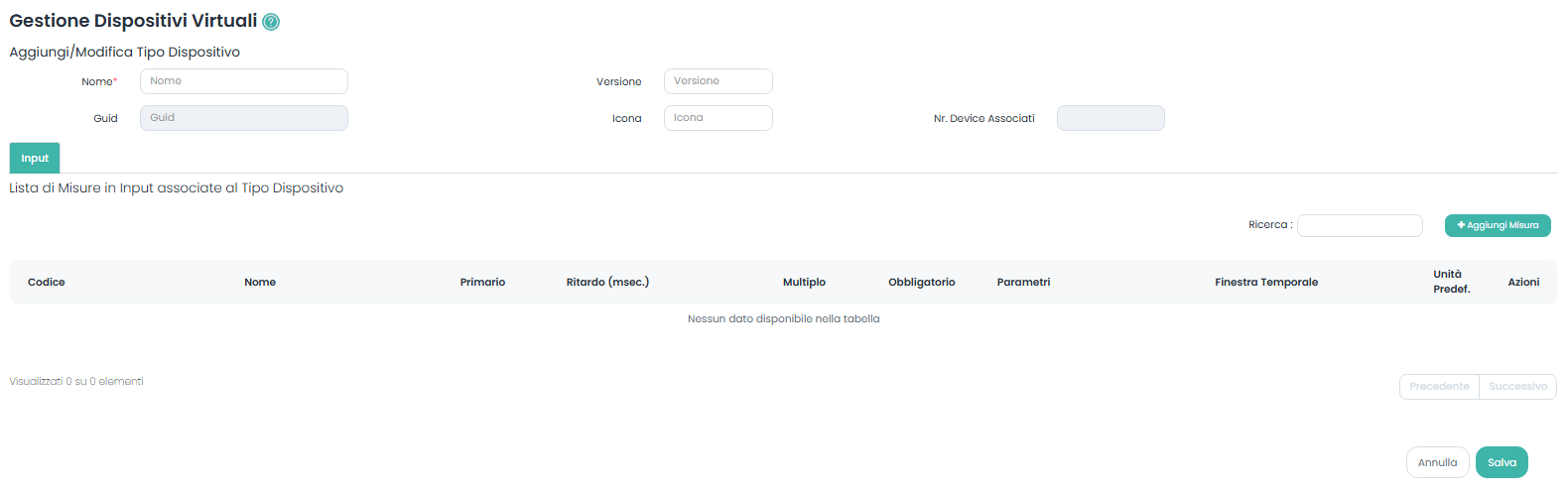Click the Nome input field
The image size is (1568, 491).
tap(243, 81)
